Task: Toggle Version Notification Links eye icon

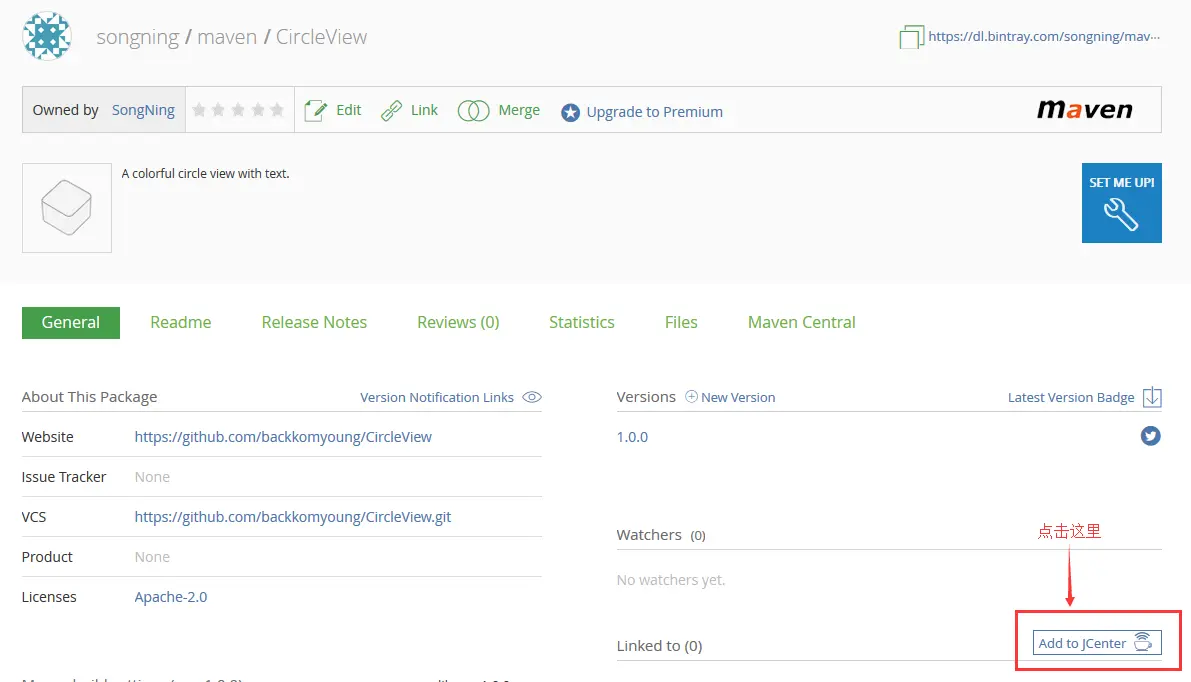Action: [532, 397]
